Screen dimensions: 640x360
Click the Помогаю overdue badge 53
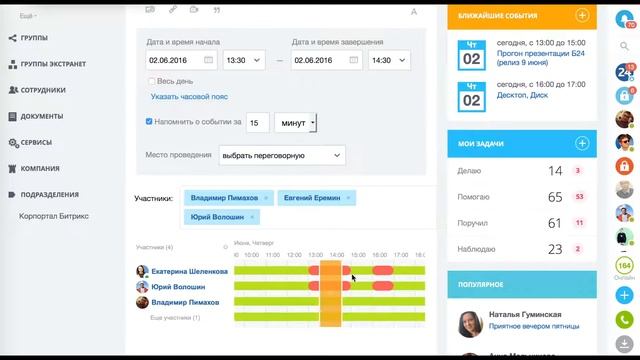point(579,197)
